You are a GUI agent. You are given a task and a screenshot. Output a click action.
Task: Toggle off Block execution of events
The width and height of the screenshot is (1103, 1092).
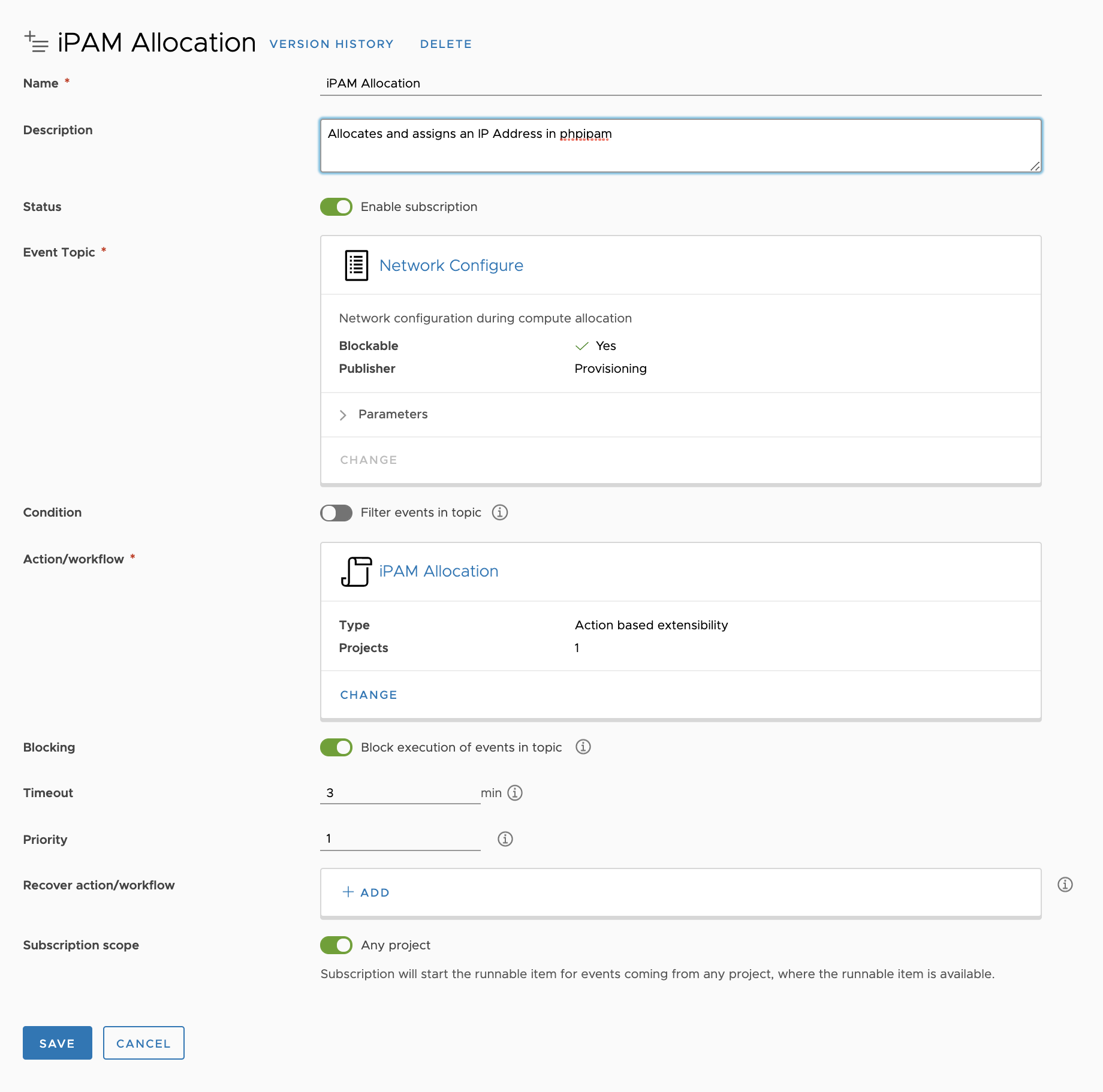pos(336,747)
